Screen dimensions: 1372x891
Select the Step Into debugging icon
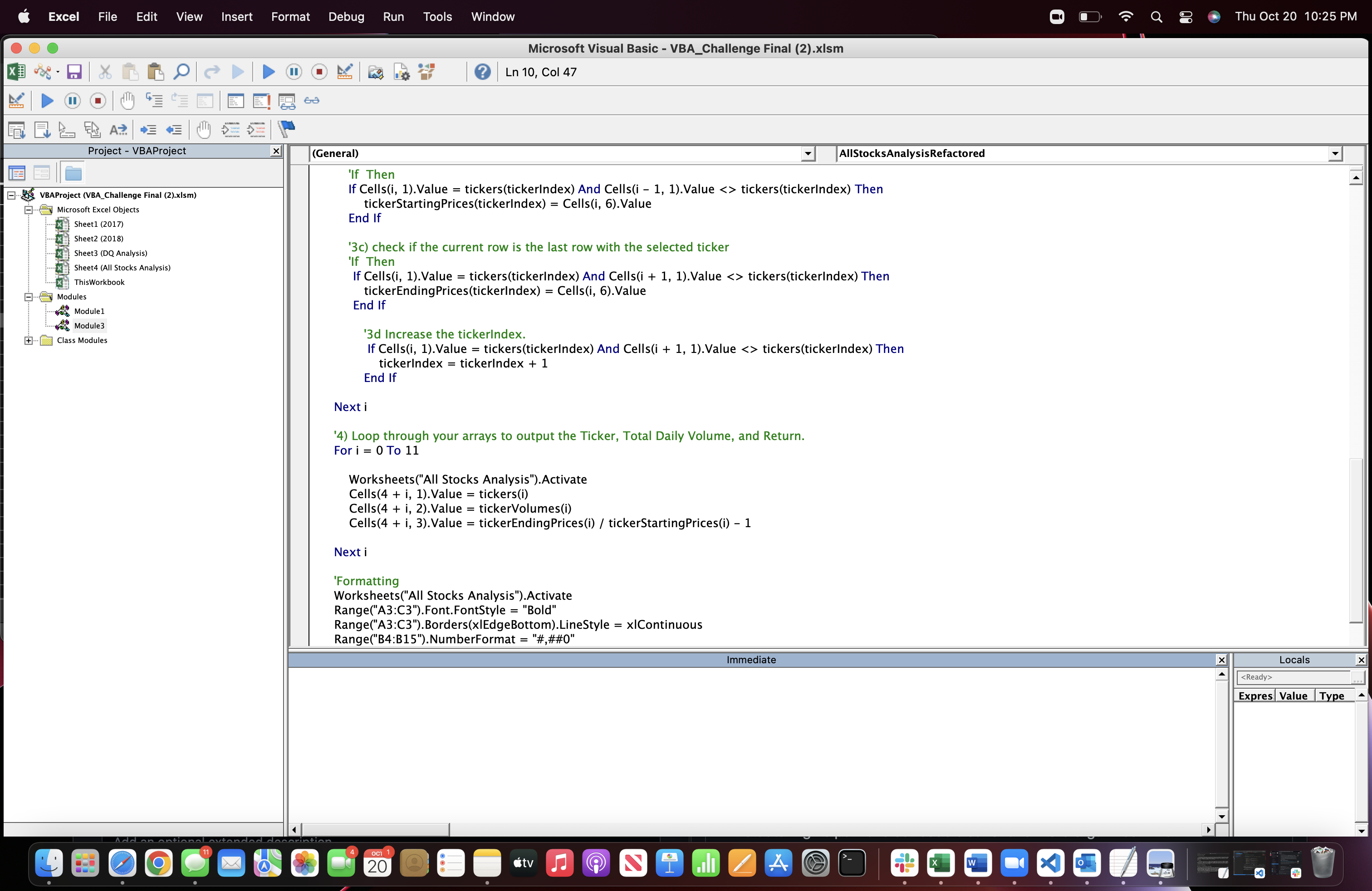click(154, 100)
